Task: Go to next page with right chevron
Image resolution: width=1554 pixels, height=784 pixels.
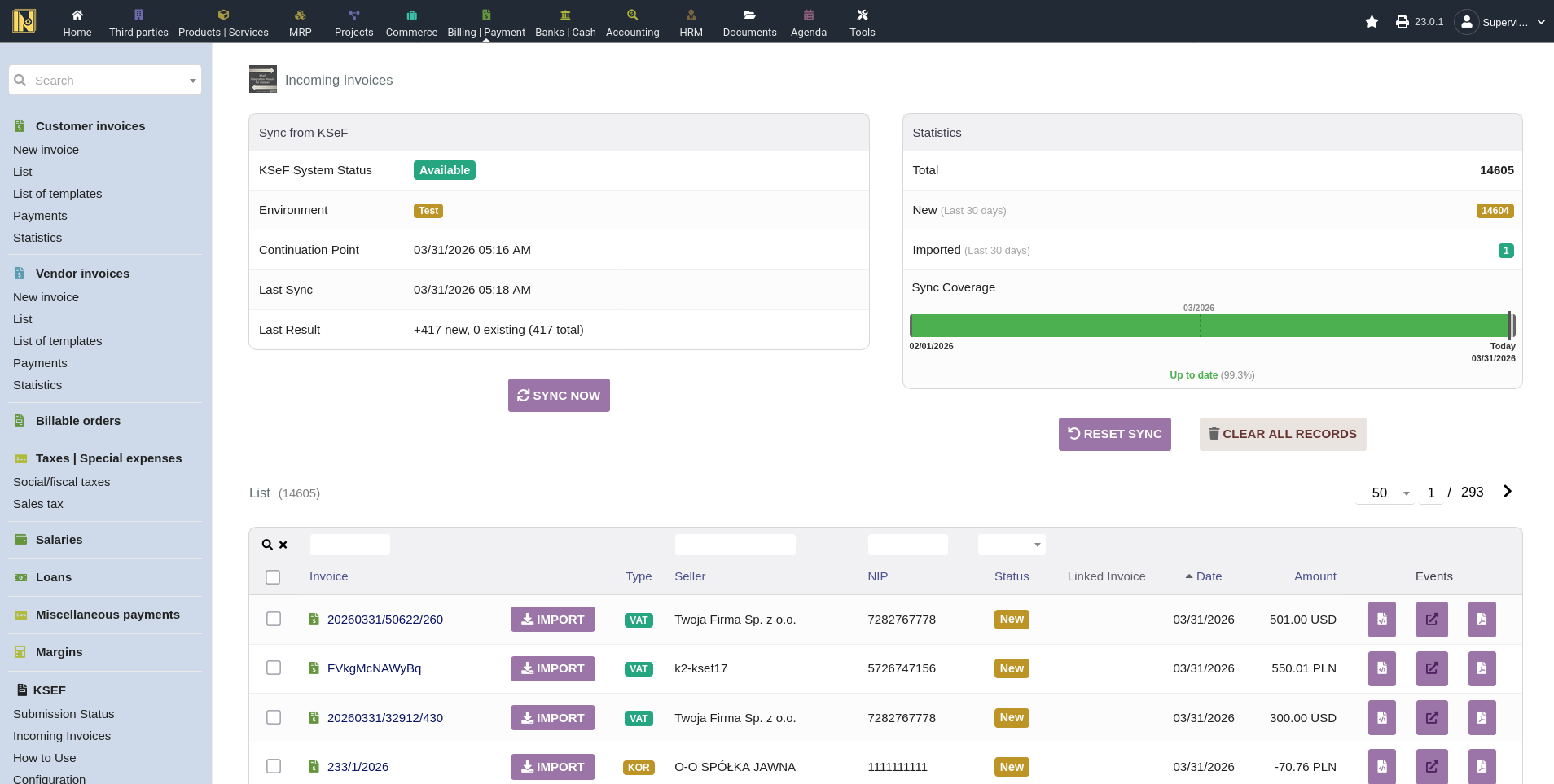Action: click(x=1507, y=492)
